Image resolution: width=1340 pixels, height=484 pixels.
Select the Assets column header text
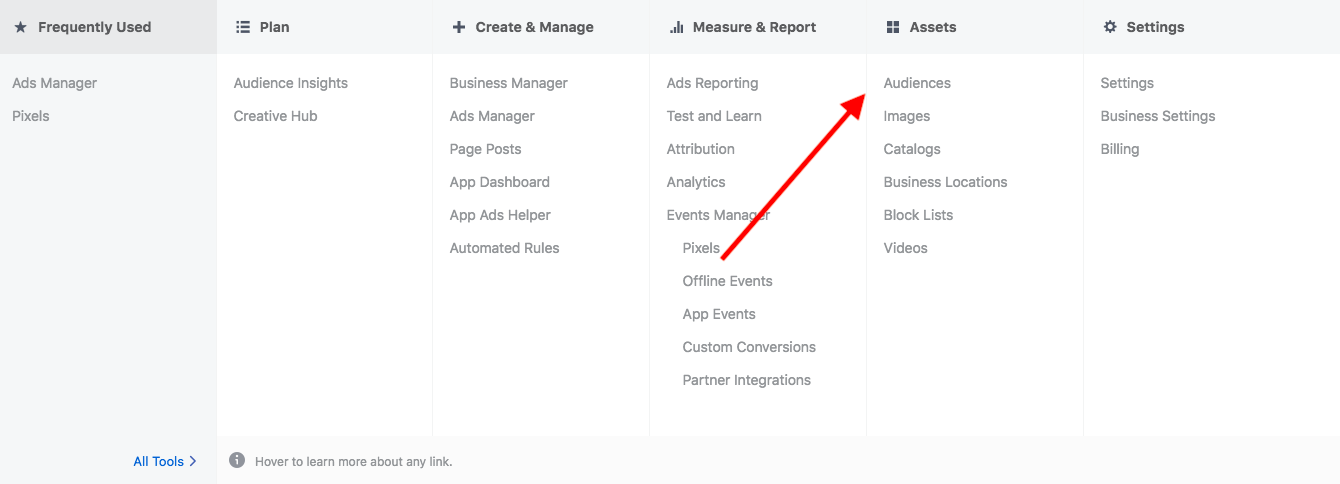[933, 27]
